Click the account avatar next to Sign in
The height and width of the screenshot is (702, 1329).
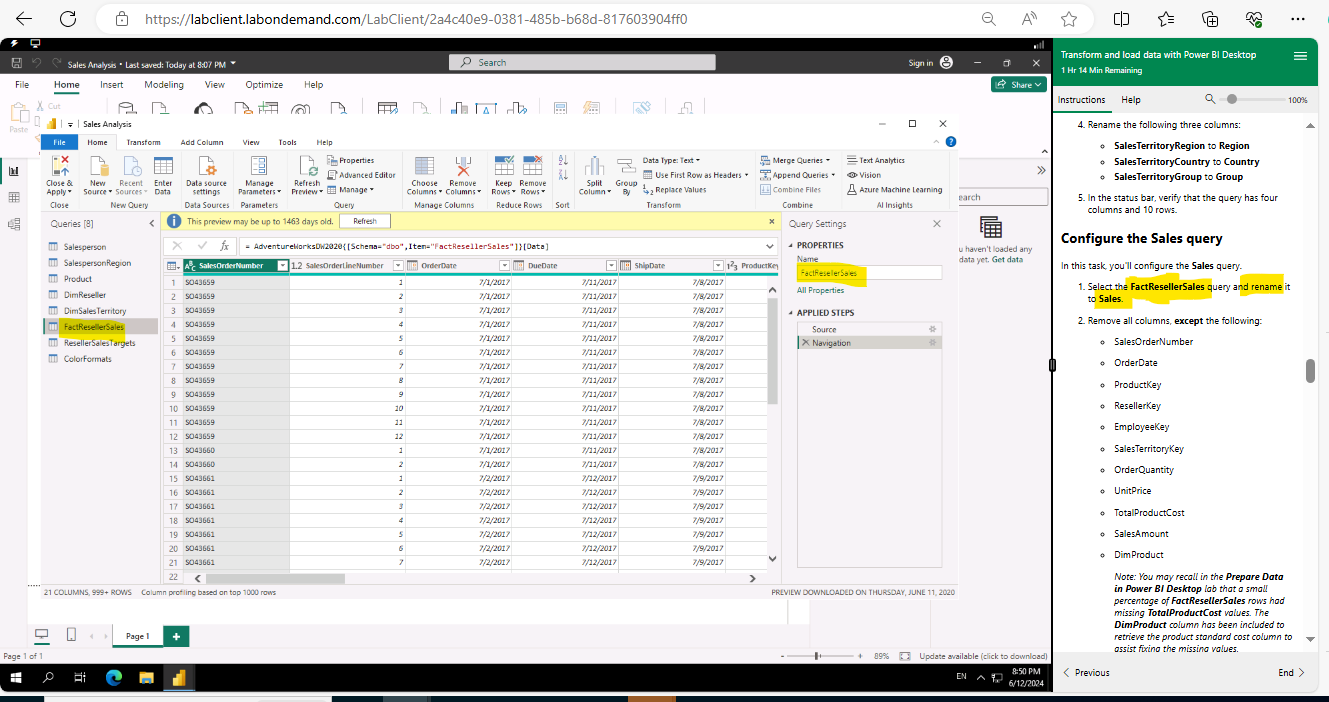(x=946, y=63)
